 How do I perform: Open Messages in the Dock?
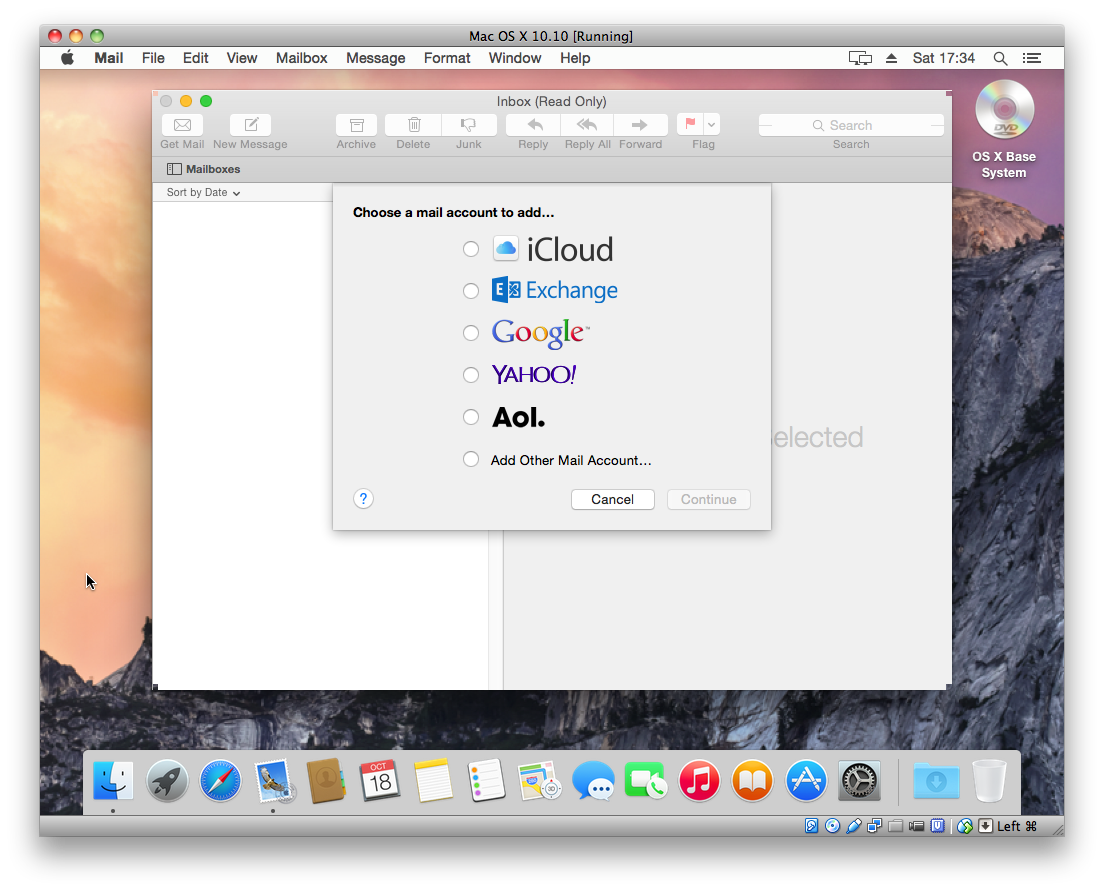pyautogui.click(x=593, y=780)
